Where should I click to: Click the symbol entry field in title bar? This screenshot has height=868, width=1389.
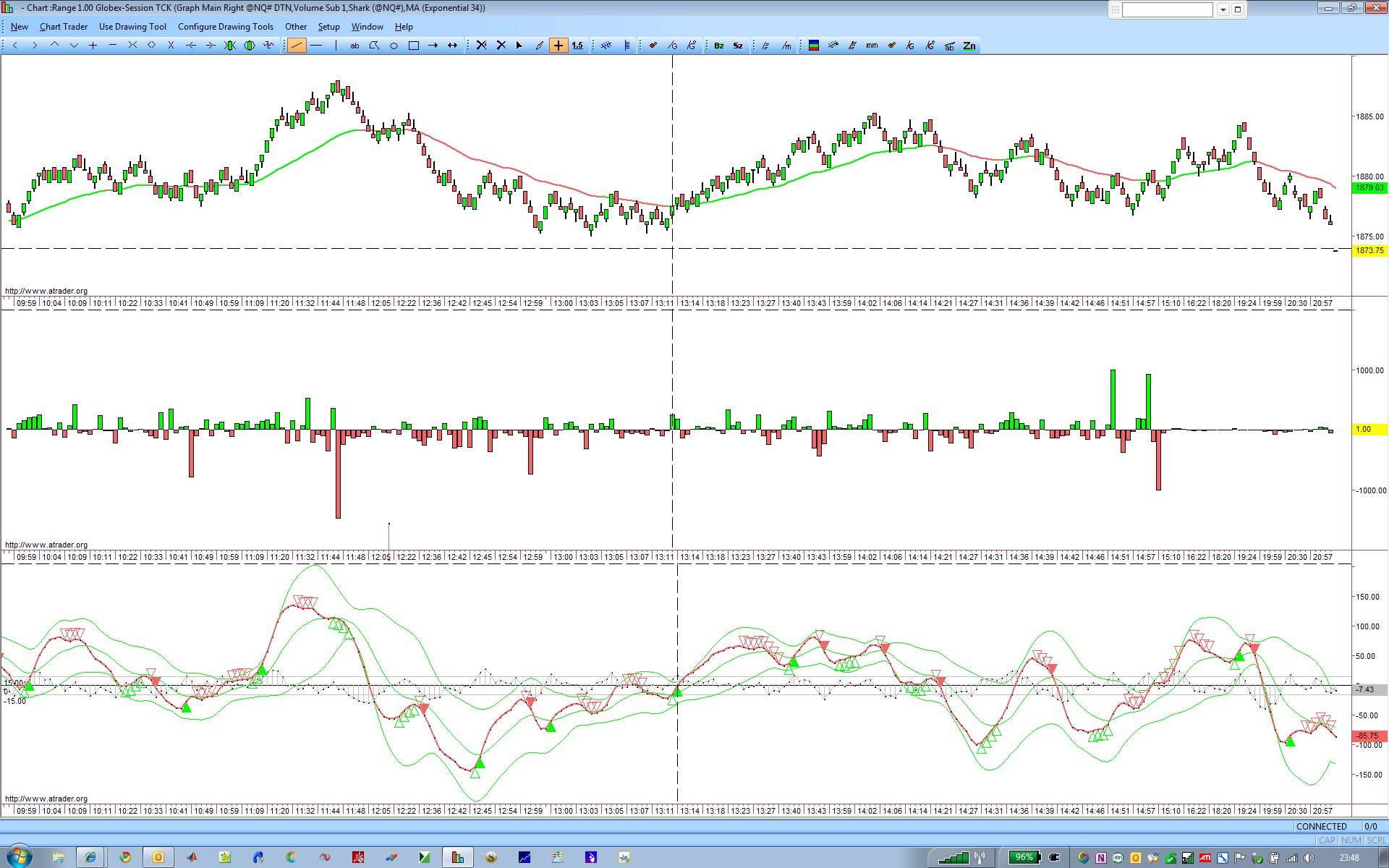pyautogui.click(x=1167, y=9)
